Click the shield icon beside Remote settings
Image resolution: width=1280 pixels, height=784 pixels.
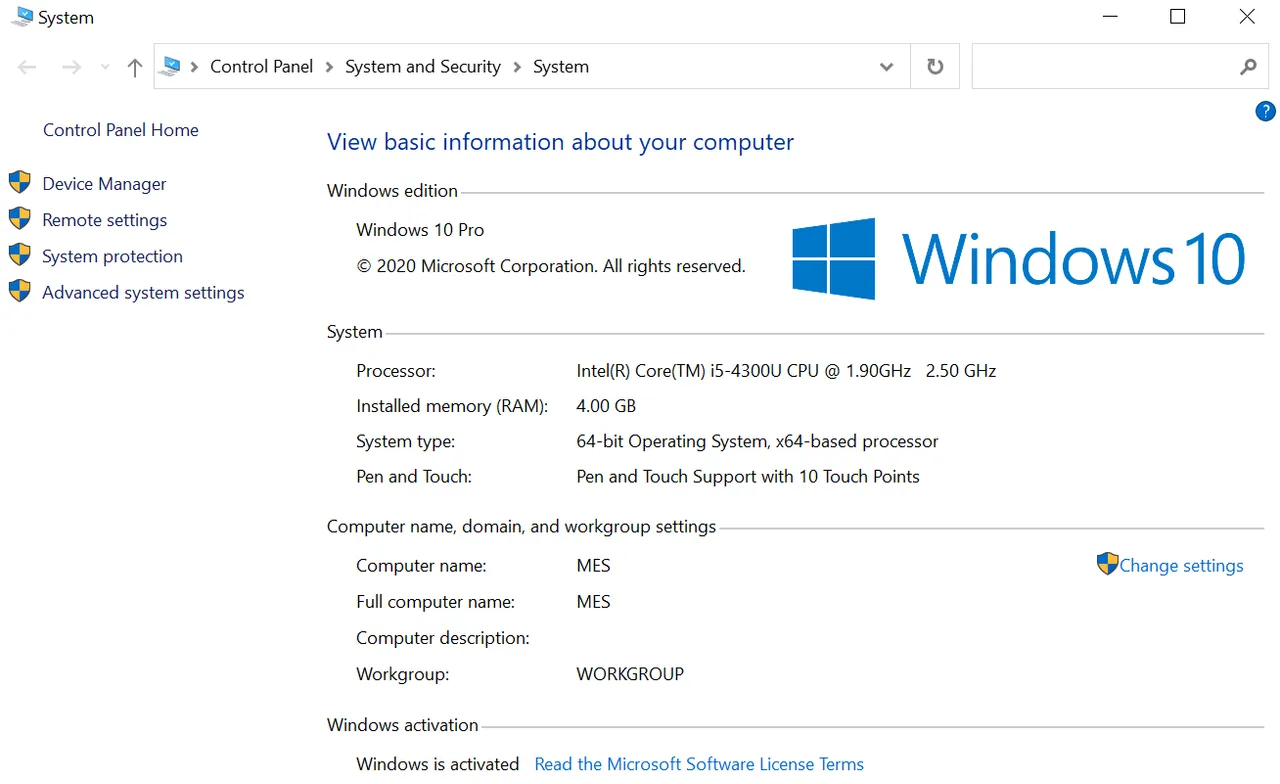(x=19, y=218)
